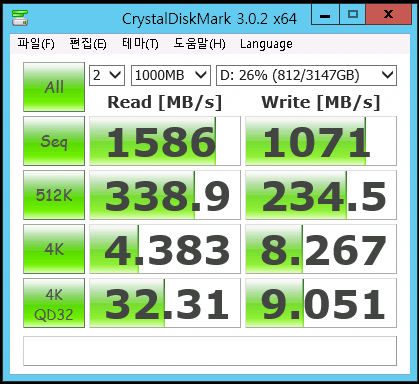Start the 512K test
Viewport: 419px width, 384px height.
[x=54, y=195]
